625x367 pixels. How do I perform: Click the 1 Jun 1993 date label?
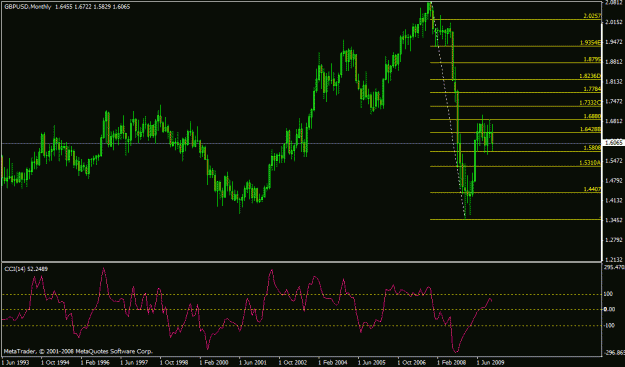pyautogui.click(x=15, y=363)
